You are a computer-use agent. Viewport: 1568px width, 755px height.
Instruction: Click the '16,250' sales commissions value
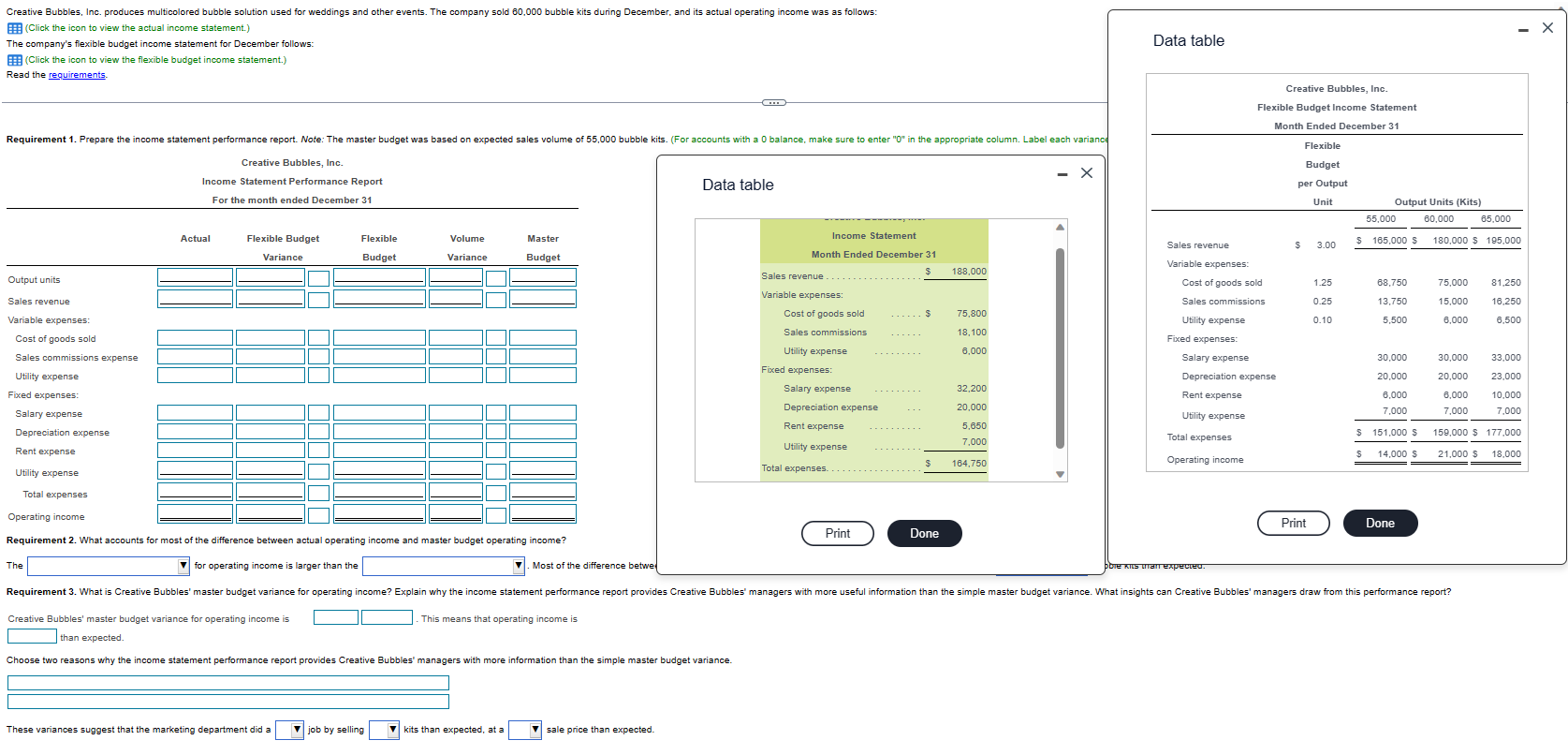[x=1506, y=302]
